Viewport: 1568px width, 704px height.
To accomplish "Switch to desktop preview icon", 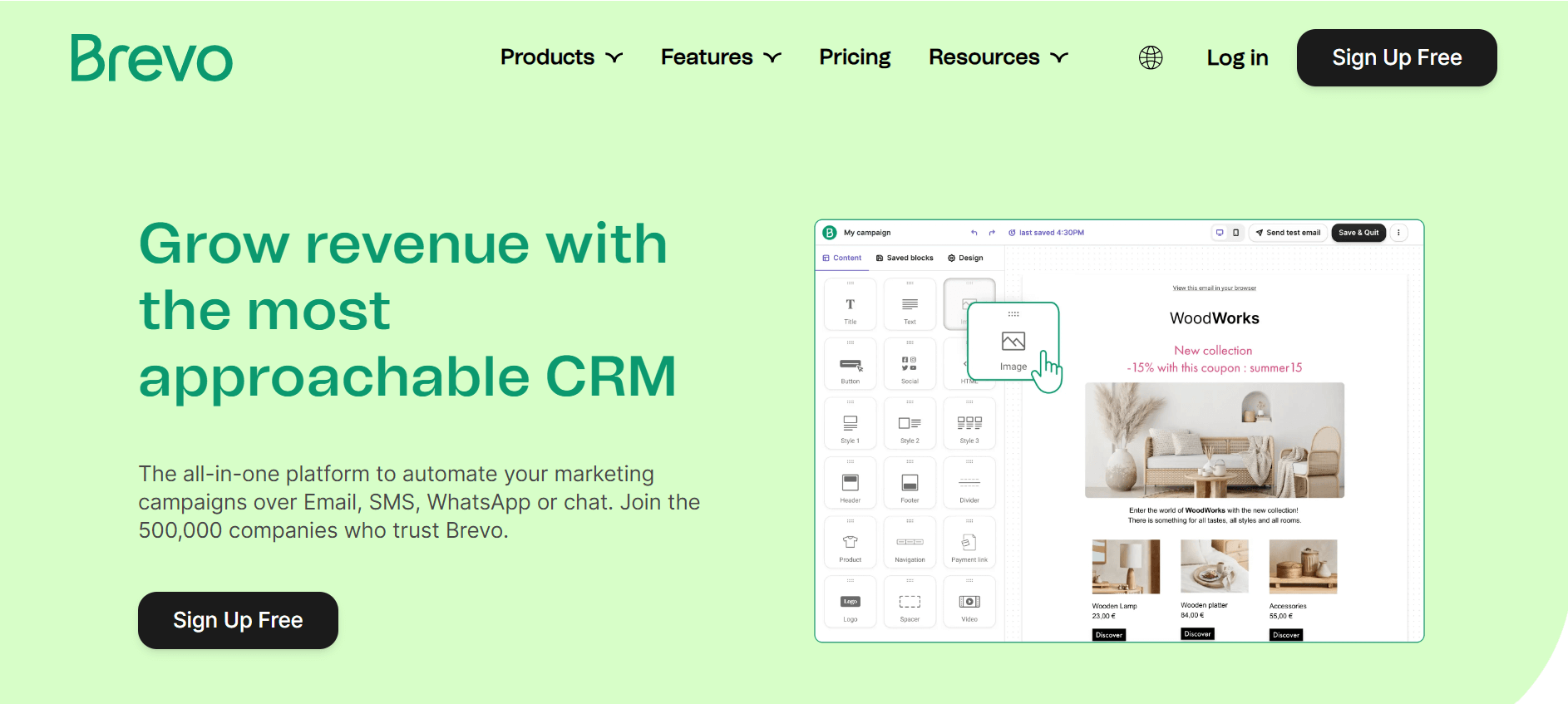I will pos(1220,233).
